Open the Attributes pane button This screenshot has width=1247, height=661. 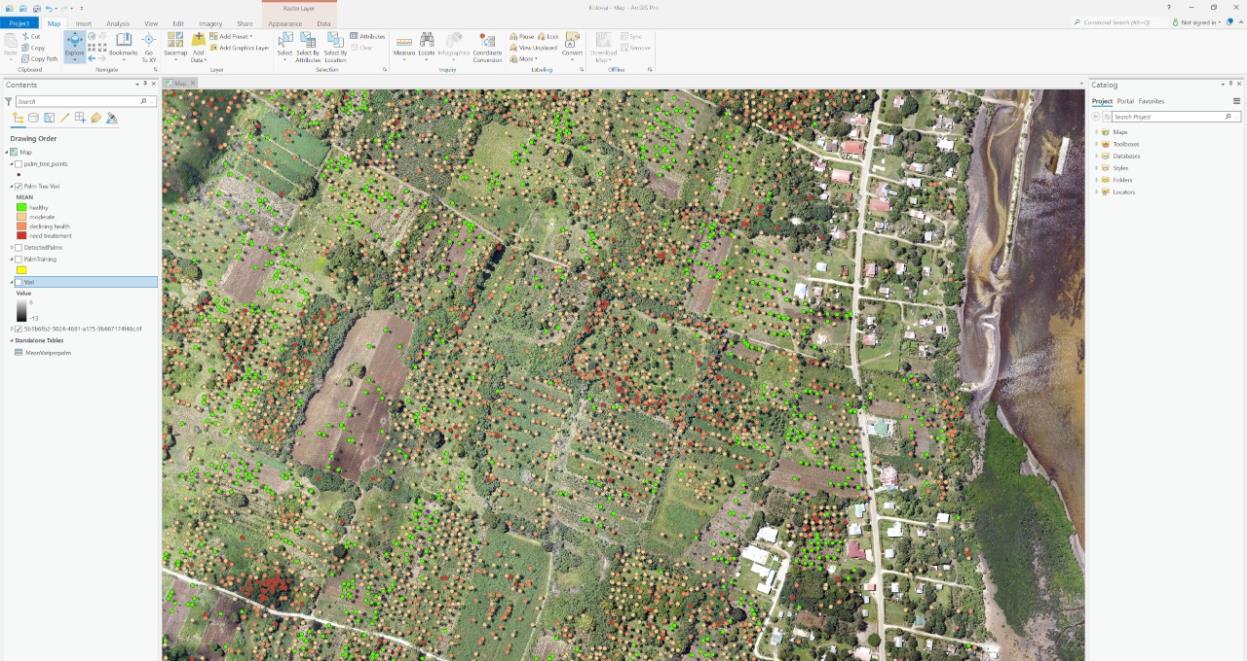pos(368,36)
